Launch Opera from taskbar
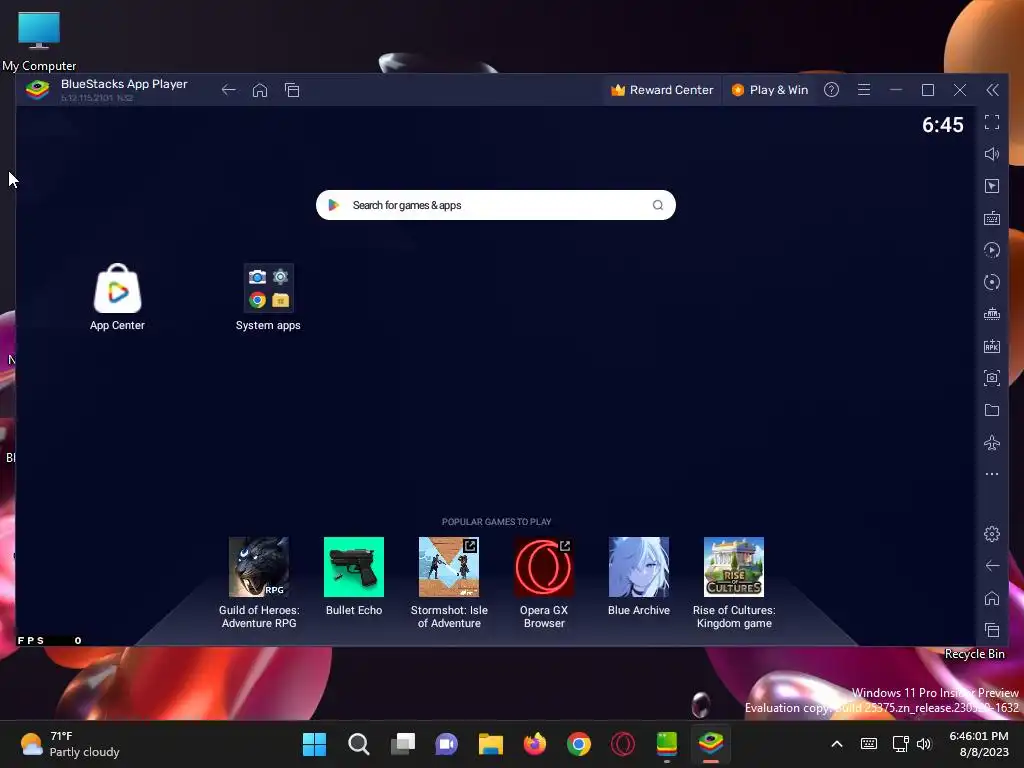This screenshot has width=1024, height=768. 623,744
